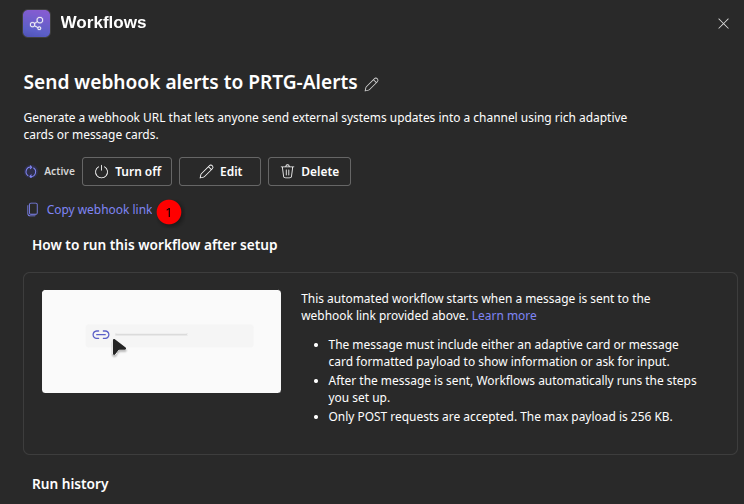Click the Run history heading

[x=70, y=484]
